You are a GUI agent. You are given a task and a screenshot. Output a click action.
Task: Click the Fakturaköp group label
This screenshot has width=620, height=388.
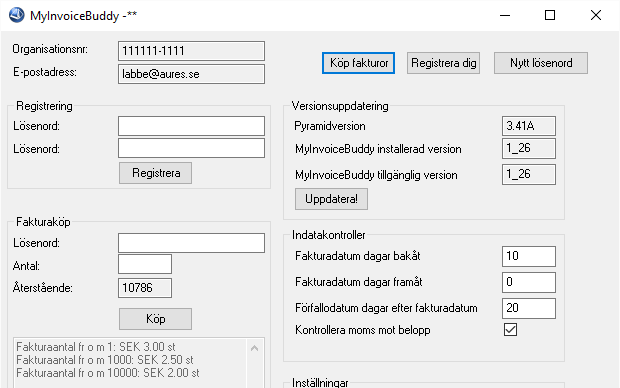(43, 222)
